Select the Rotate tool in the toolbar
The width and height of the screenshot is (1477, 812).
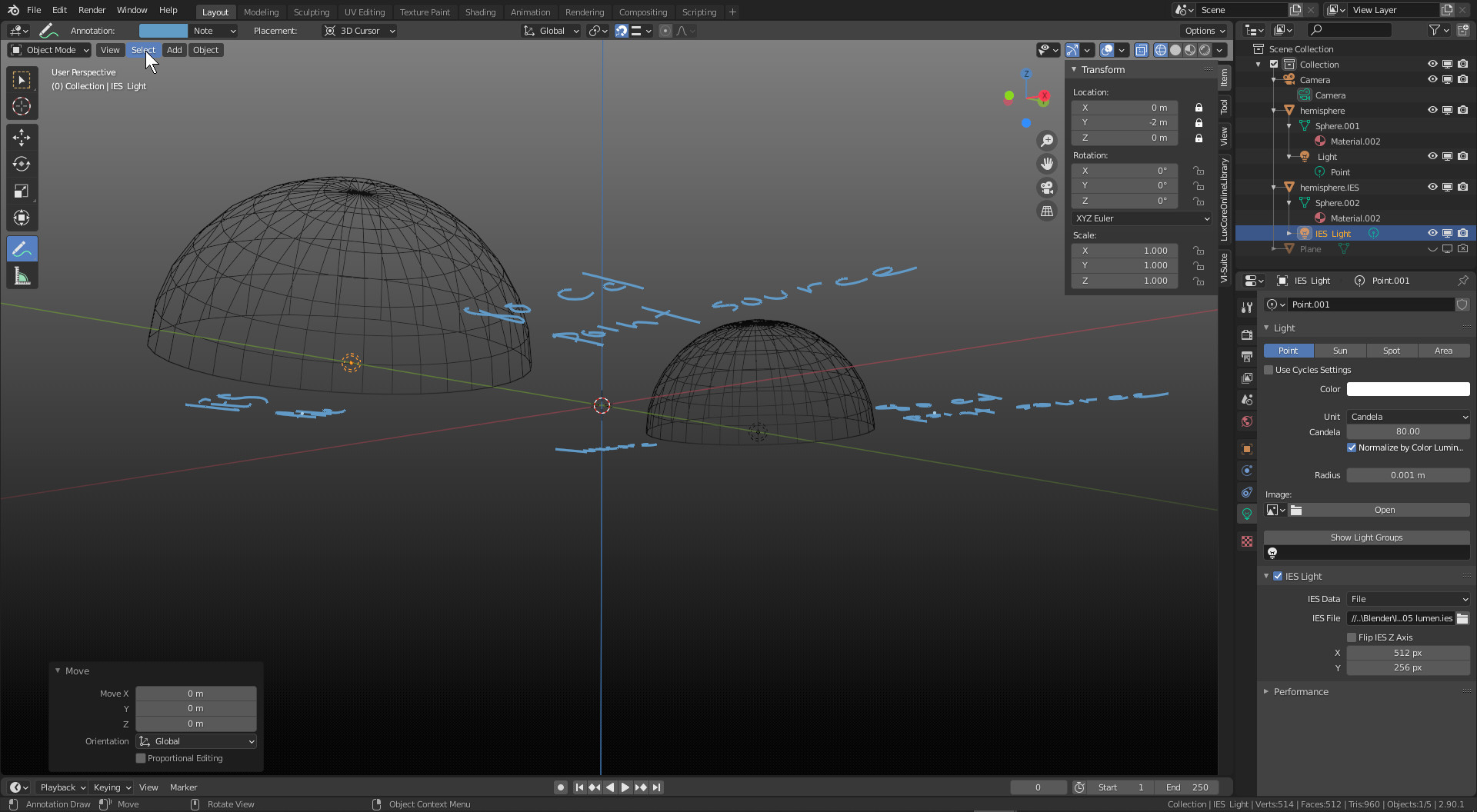pos(22,165)
